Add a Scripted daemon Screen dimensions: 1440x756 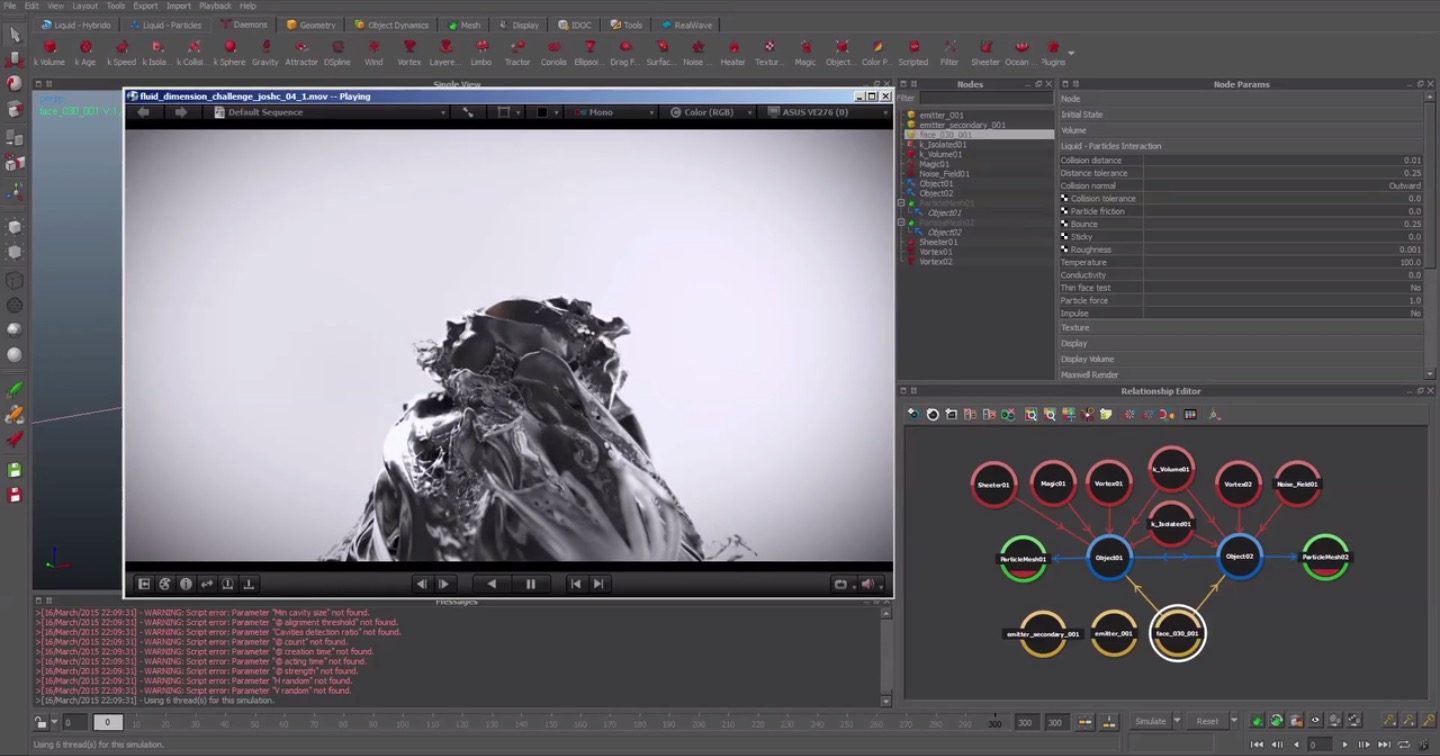pos(913,53)
